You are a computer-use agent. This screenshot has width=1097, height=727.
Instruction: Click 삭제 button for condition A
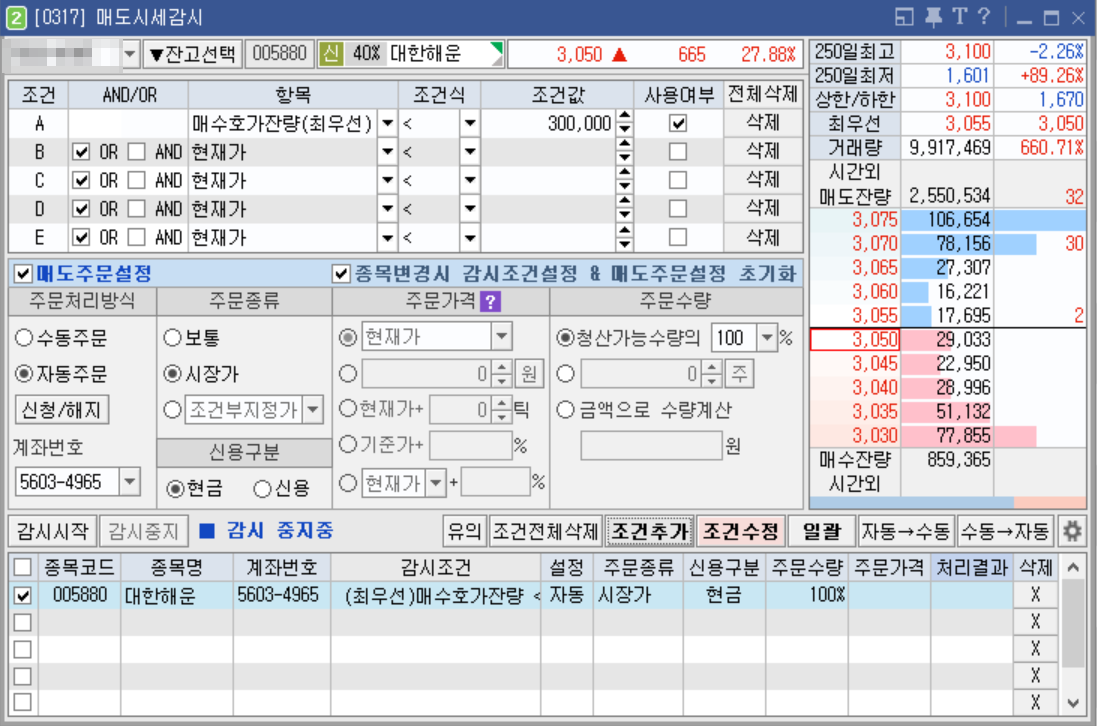coord(763,123)
